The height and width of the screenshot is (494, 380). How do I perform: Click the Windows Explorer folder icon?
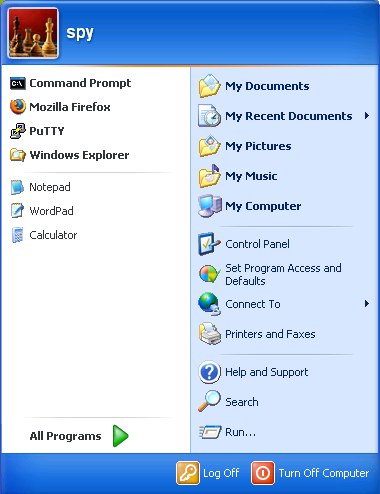point(18,155)
